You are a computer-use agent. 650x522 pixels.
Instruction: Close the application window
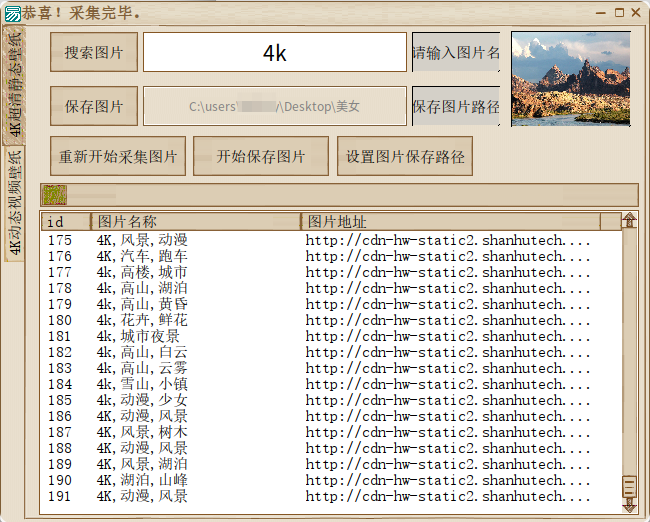tap(637, 12)
